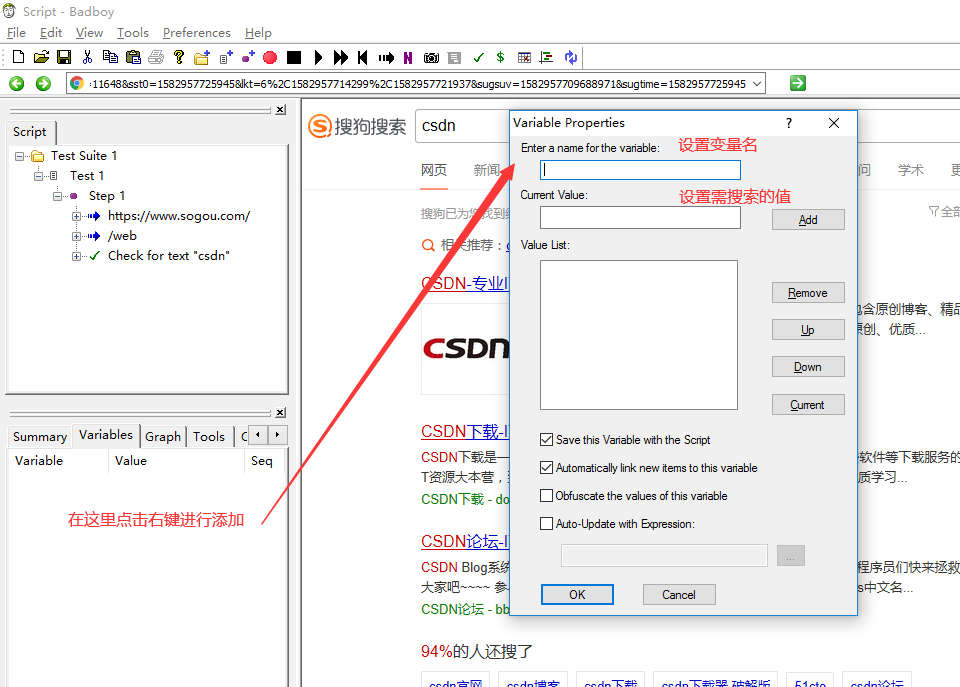Click the Down button
The height and width of the screenshot is (687, 960).
pyautogui.click(x=808, y=367)
